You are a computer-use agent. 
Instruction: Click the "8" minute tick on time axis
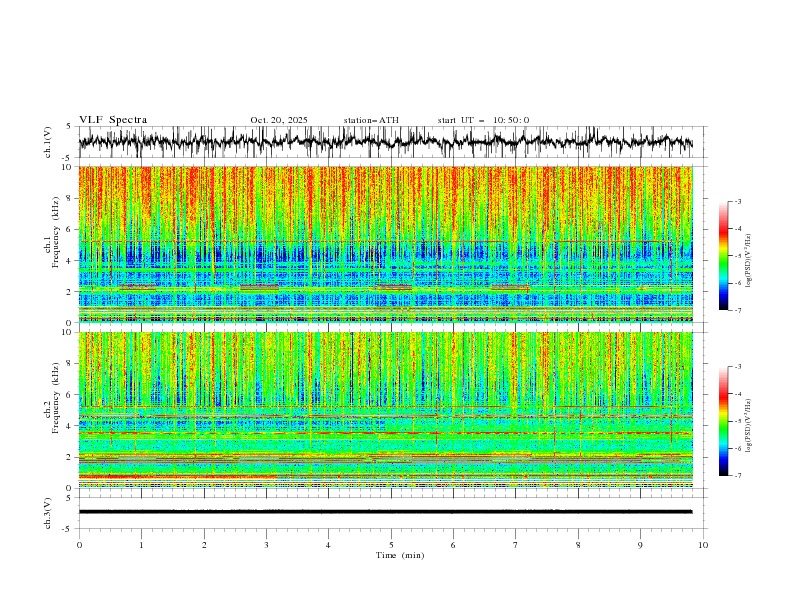coord(578,545)
